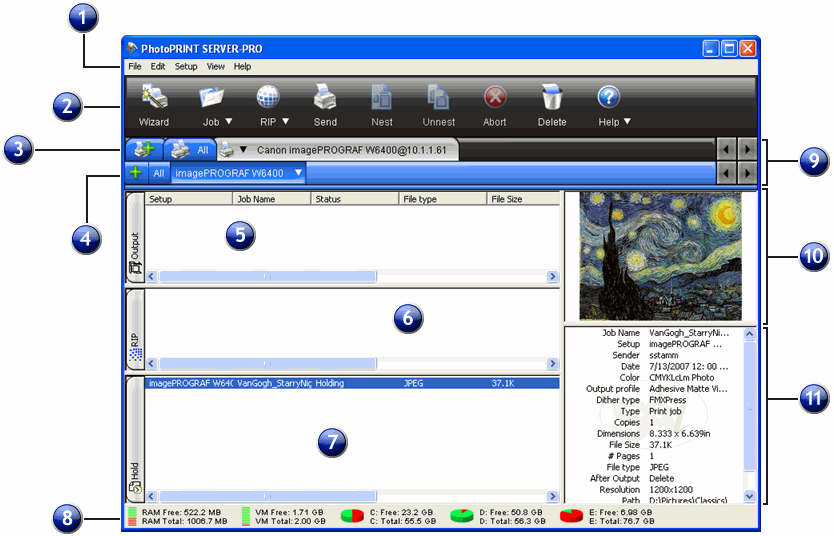Sort by the Job Name column header

click(272, 199)
